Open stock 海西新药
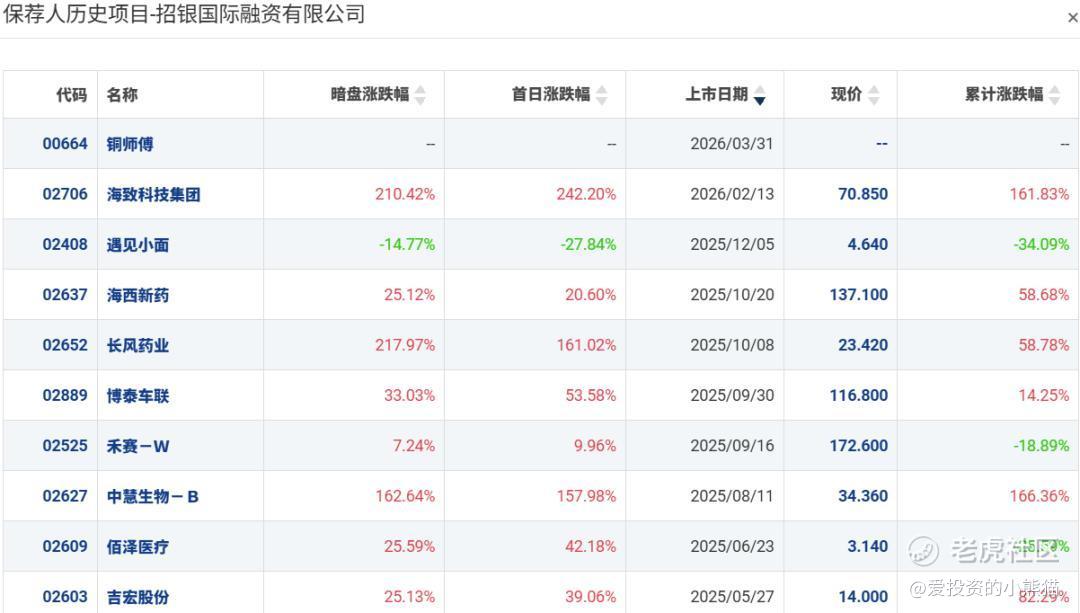 pos(137,295)
